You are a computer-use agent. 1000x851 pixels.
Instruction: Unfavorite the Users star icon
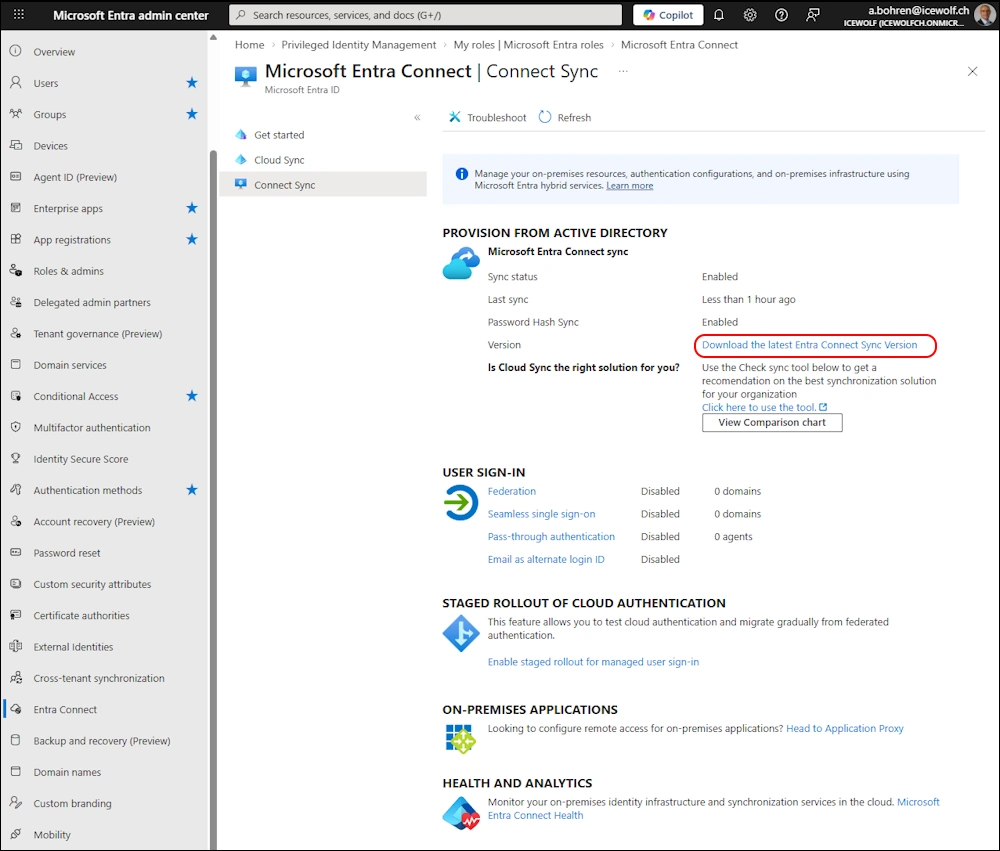point(192,83)
